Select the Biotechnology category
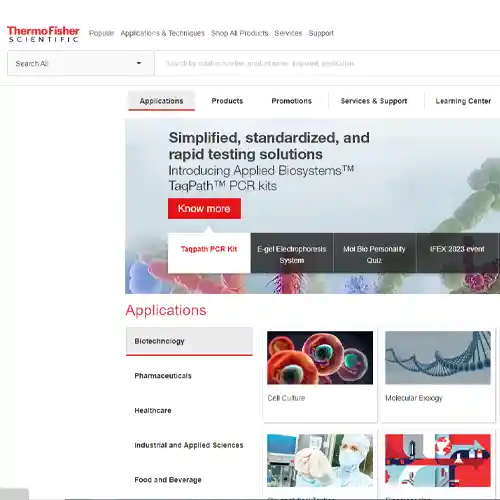 [189, 341]
